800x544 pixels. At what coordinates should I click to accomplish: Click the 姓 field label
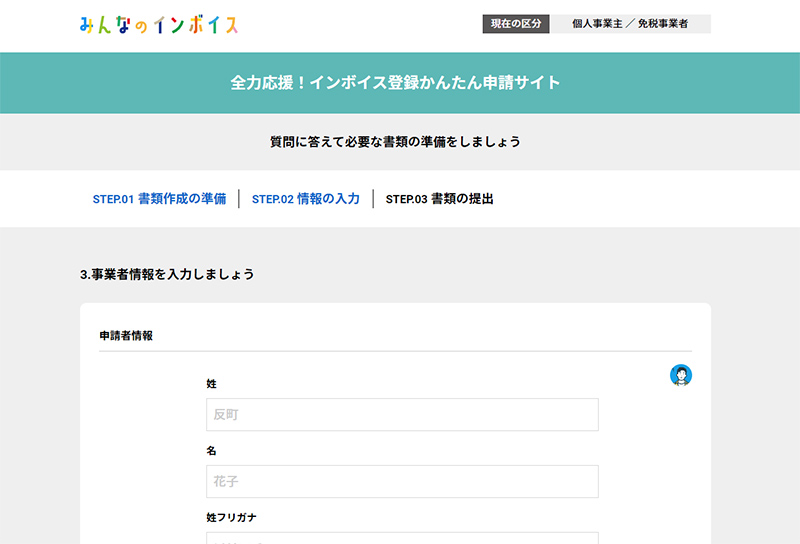click(x=211, y=384)
